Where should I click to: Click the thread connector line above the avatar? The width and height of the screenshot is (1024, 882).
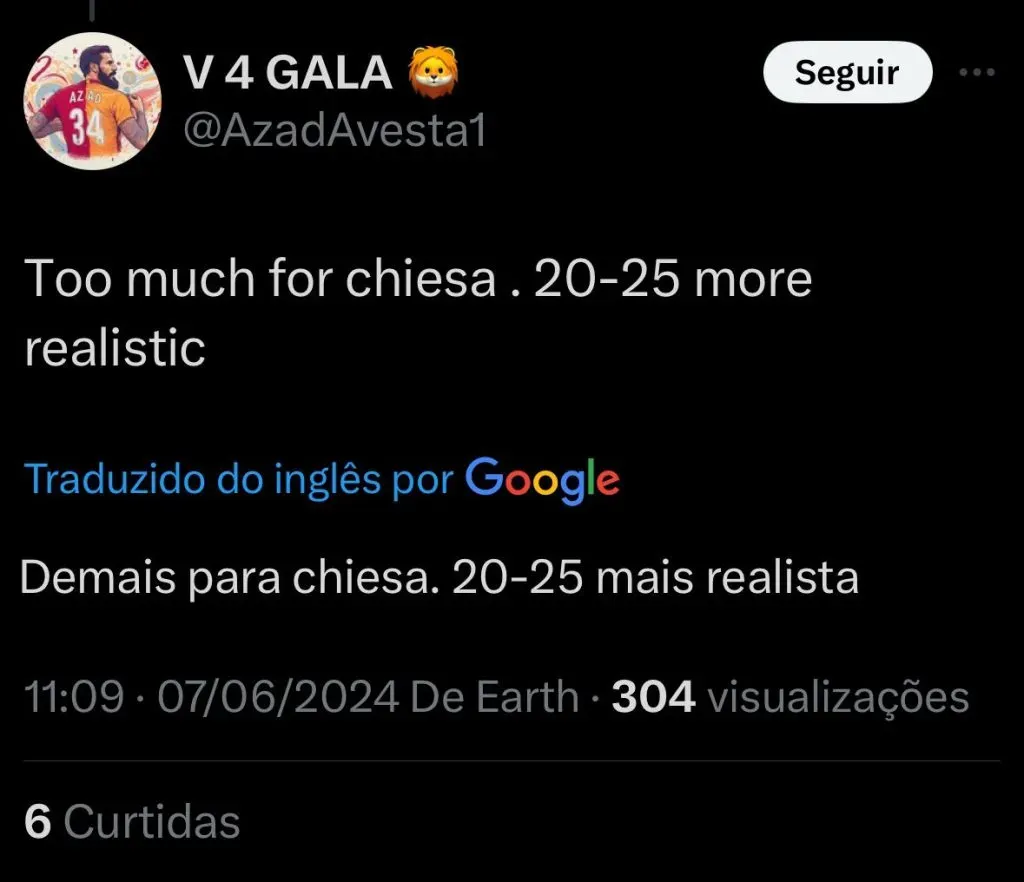(92, 9)
